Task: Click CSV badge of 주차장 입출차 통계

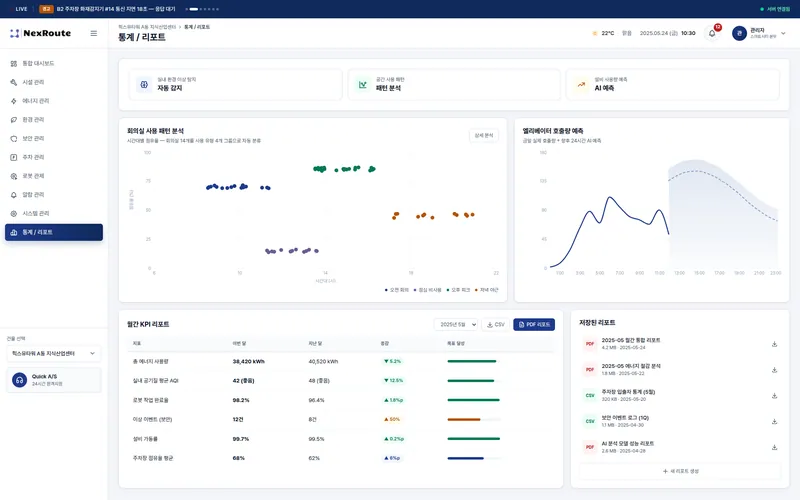Action: click(590, 395)
